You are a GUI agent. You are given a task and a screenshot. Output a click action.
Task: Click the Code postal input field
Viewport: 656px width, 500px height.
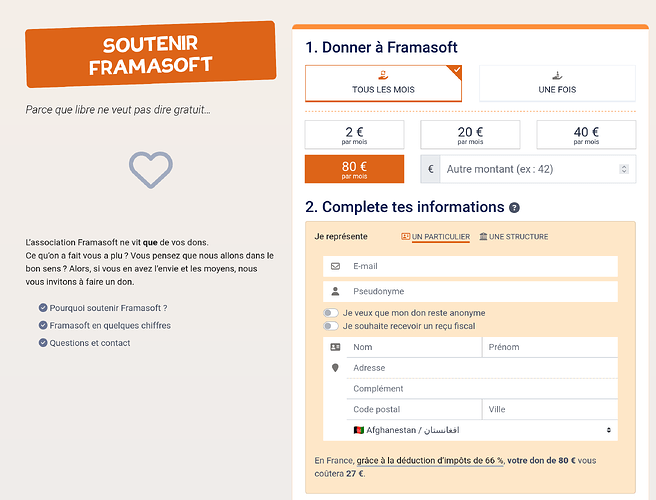pos(414,409)
